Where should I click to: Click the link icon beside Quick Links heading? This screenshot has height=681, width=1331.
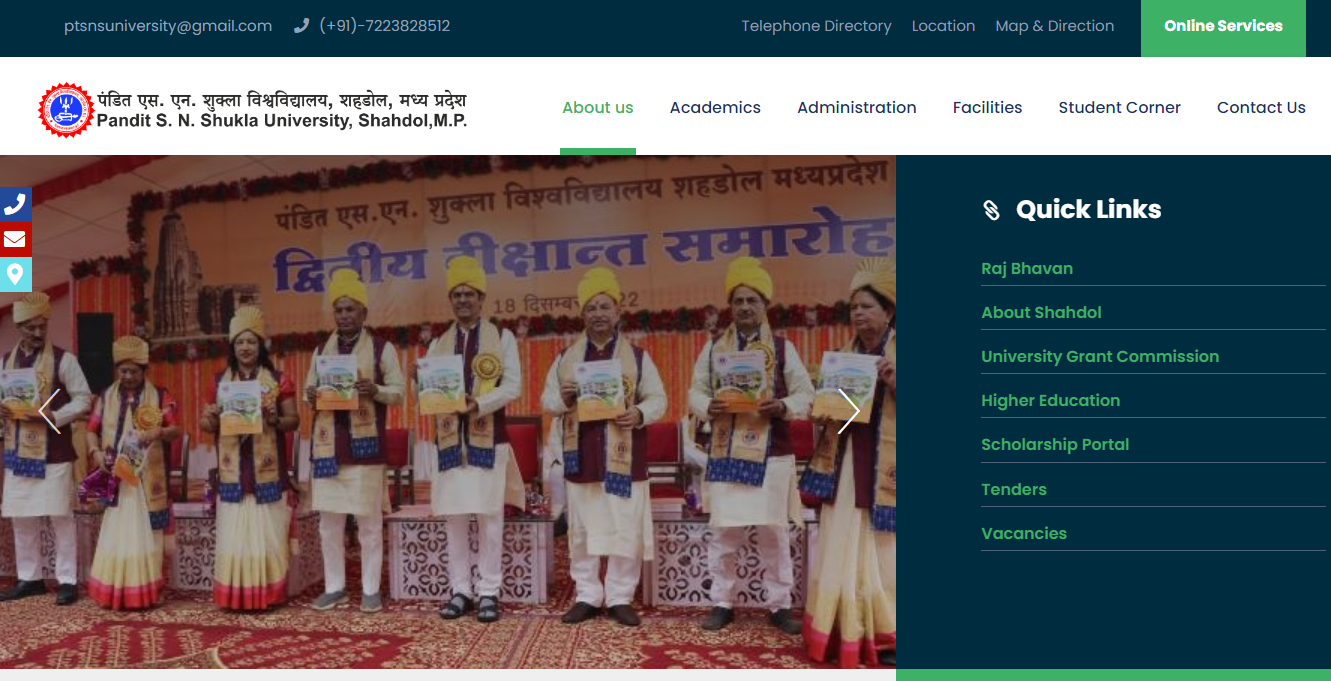click(991, 209)
